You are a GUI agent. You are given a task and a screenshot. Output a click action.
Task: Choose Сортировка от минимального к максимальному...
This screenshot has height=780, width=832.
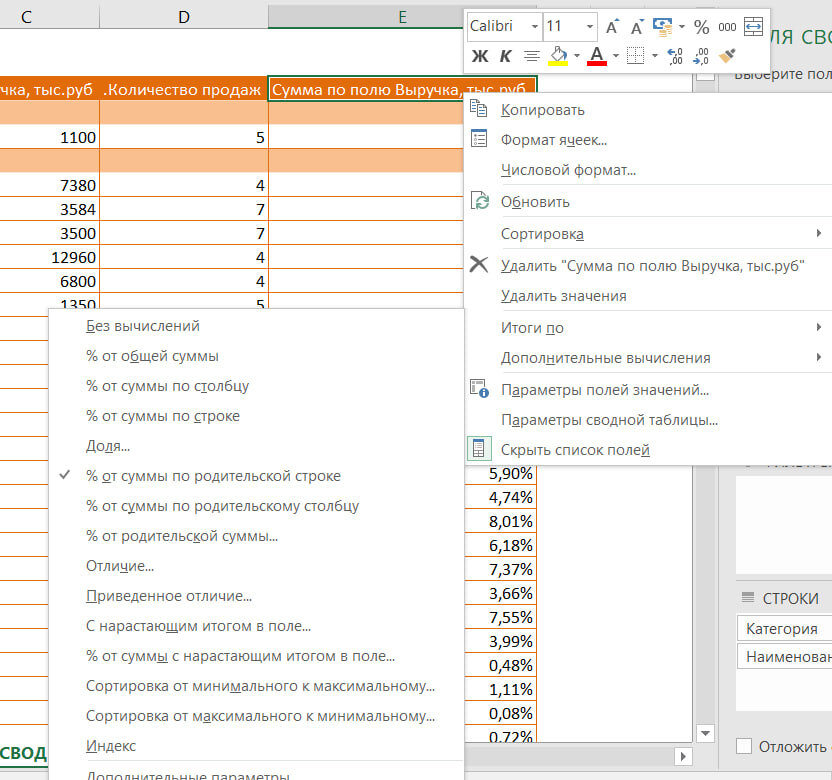tap(261, 686)
